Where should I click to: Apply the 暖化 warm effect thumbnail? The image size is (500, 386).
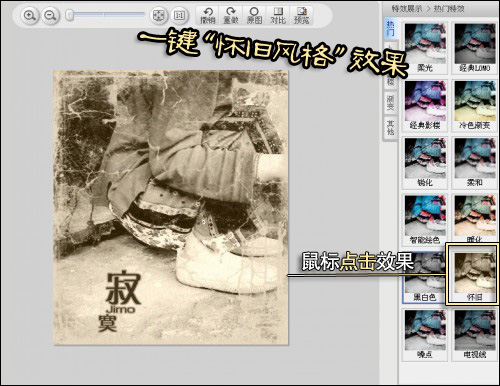tap(475, 218)
